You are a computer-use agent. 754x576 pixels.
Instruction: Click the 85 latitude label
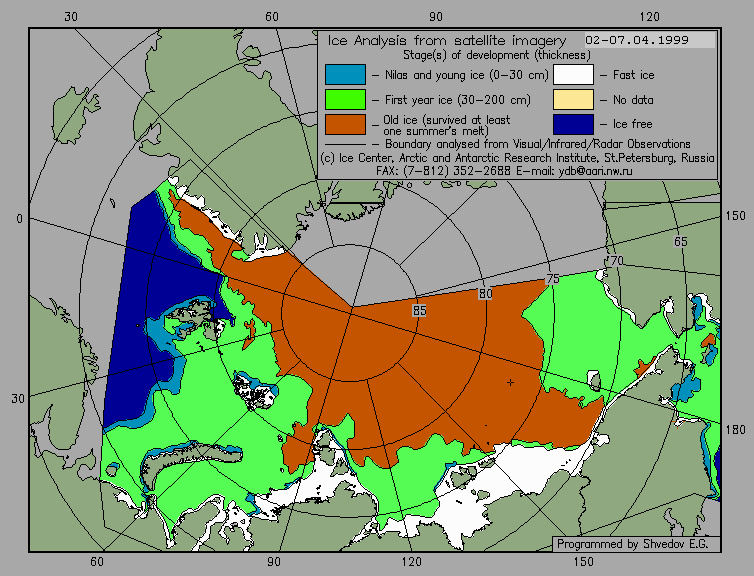tap(419, 311)
